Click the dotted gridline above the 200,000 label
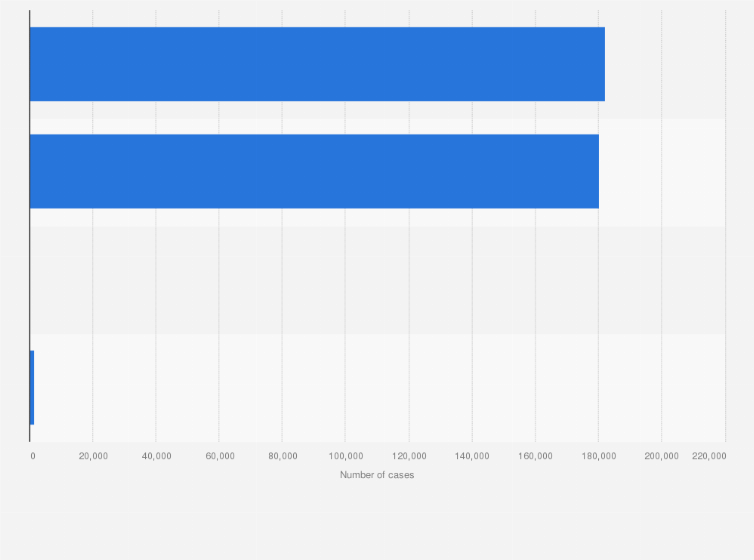The height and width of the screenshot is (560, 754). (662, 226)
